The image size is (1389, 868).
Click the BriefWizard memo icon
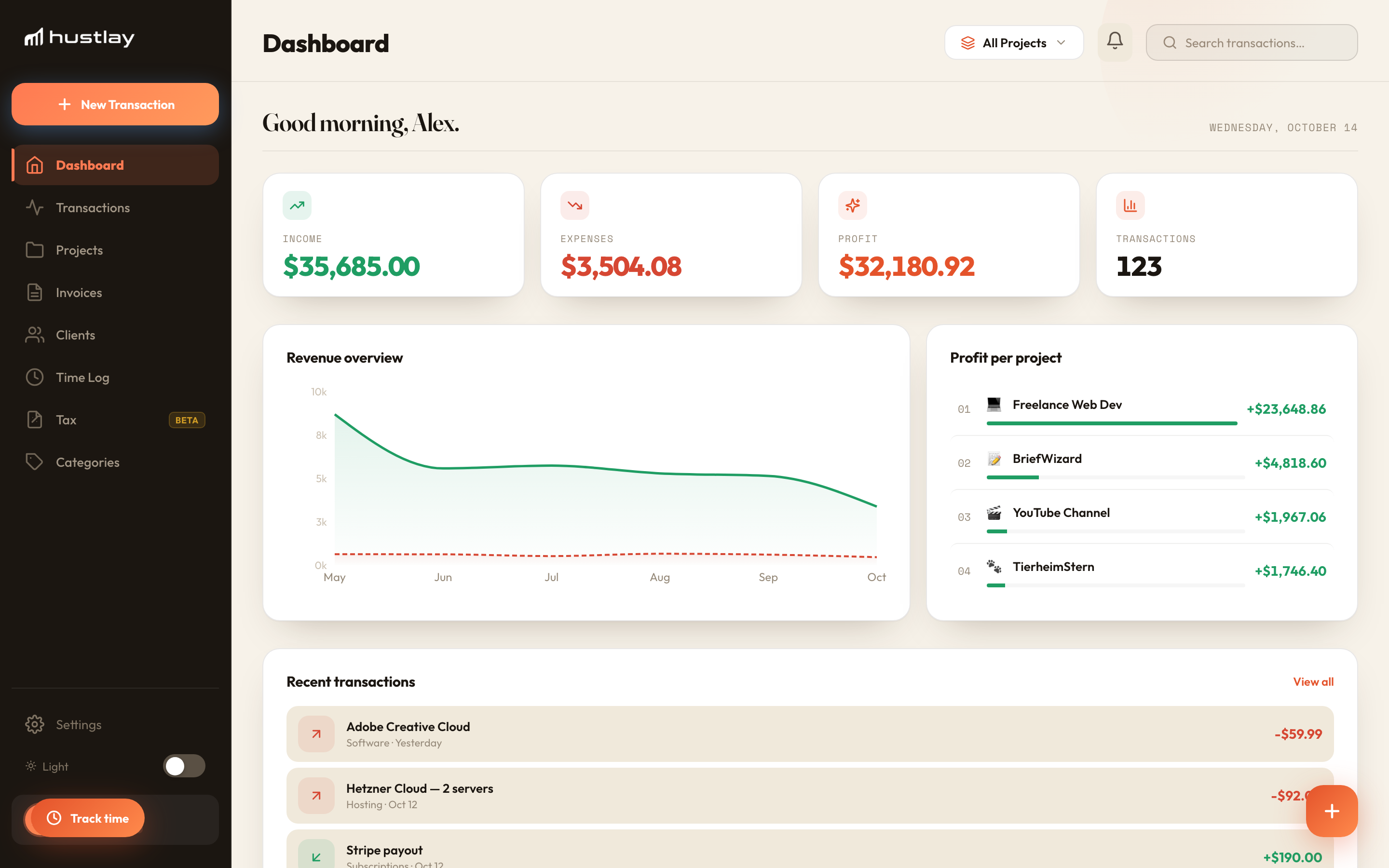click(994, 458)
